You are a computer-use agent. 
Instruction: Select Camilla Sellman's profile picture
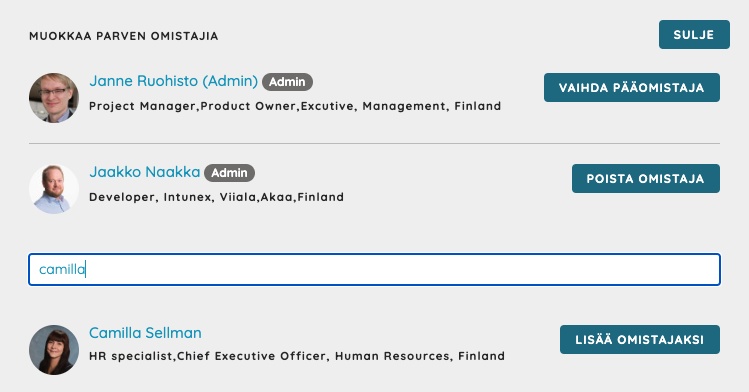(54, 350)
